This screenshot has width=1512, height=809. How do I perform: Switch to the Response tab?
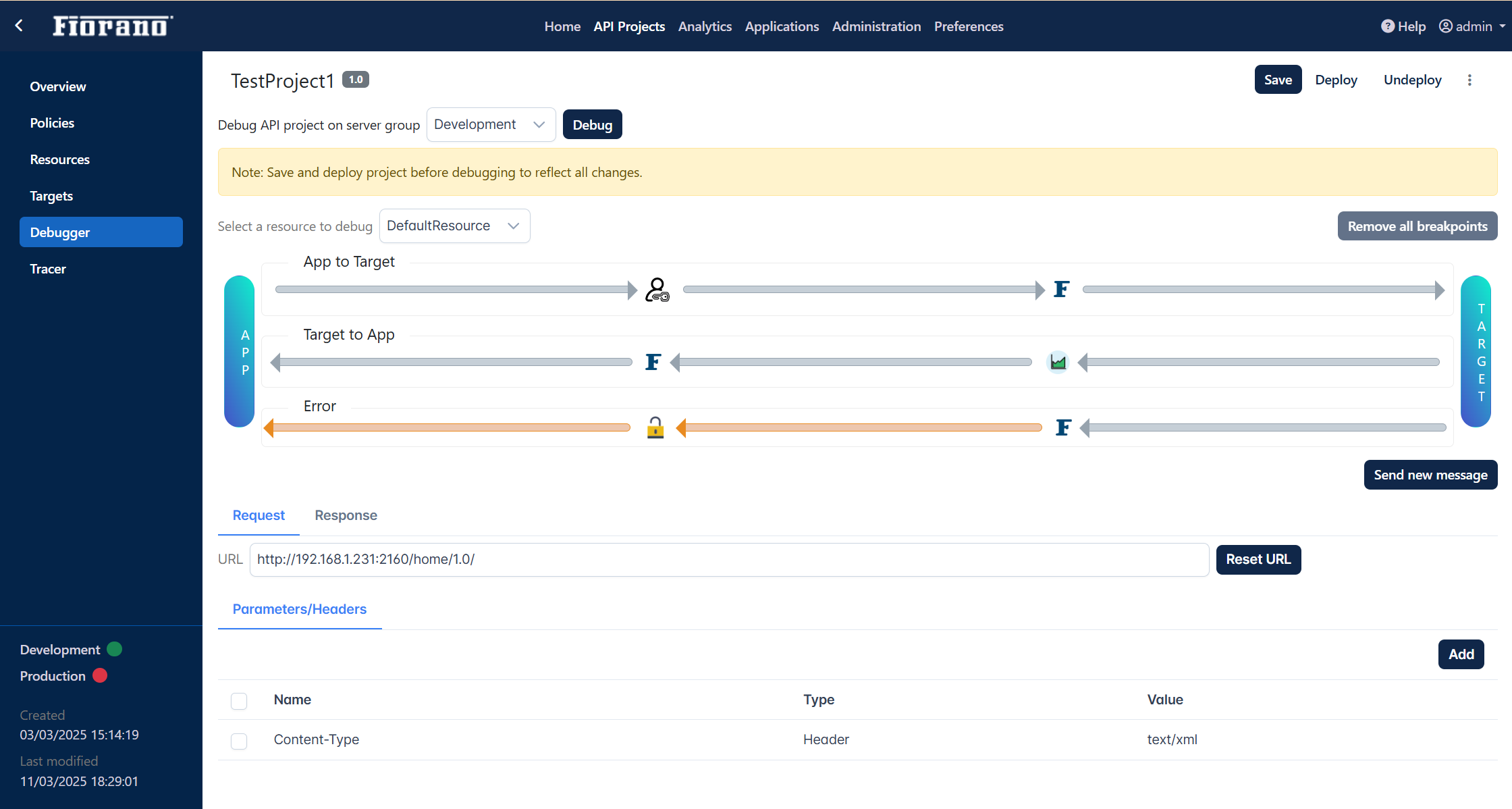coord(346,515)
